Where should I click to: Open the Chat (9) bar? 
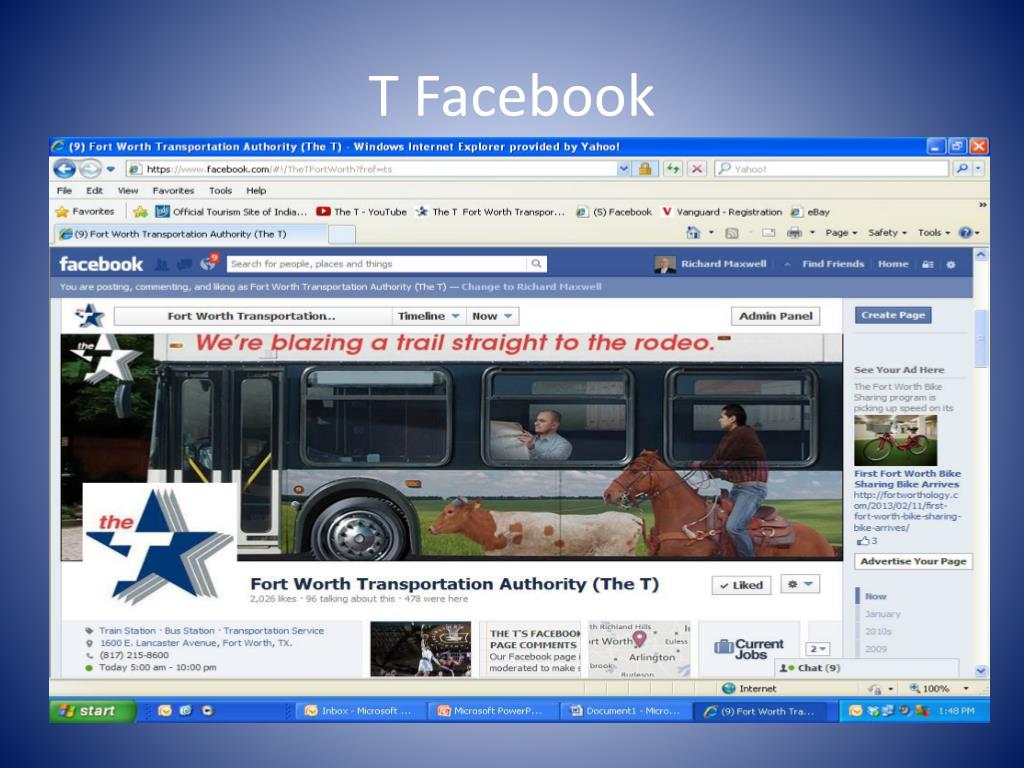coord(867,668)
